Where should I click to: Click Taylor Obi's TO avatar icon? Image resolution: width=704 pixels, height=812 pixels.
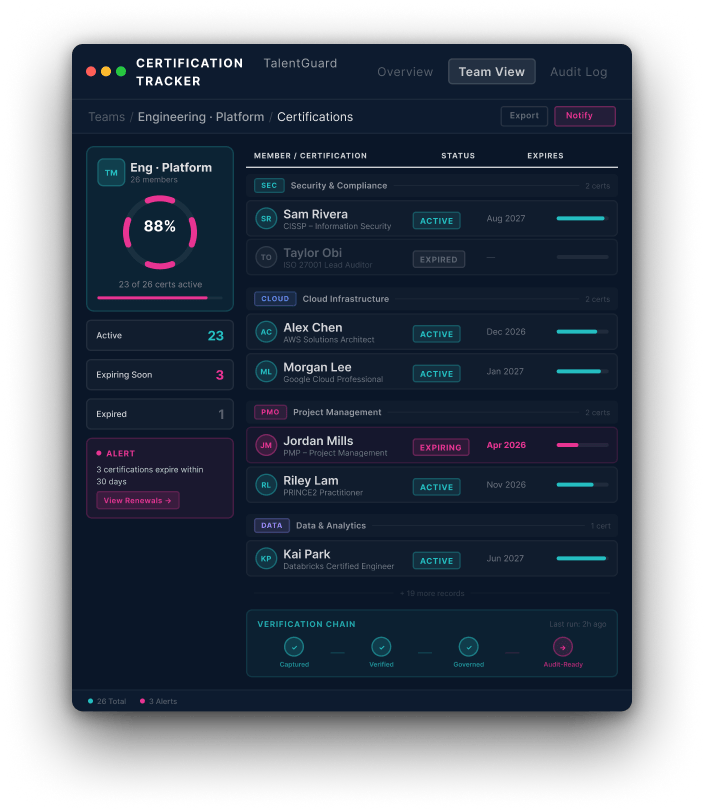pos(266,258)
